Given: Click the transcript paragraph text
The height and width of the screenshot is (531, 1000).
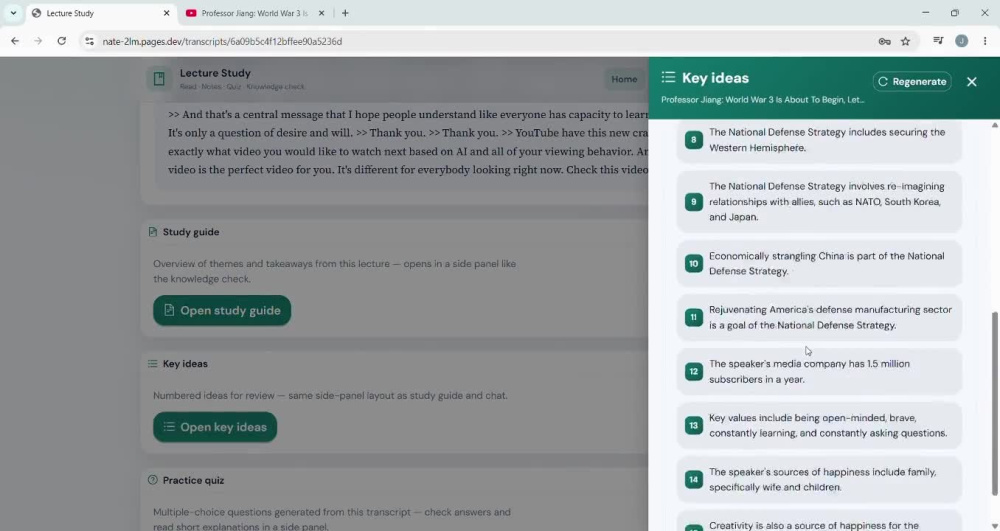Looking at the screenshot, I should click(x=408, y=142).
